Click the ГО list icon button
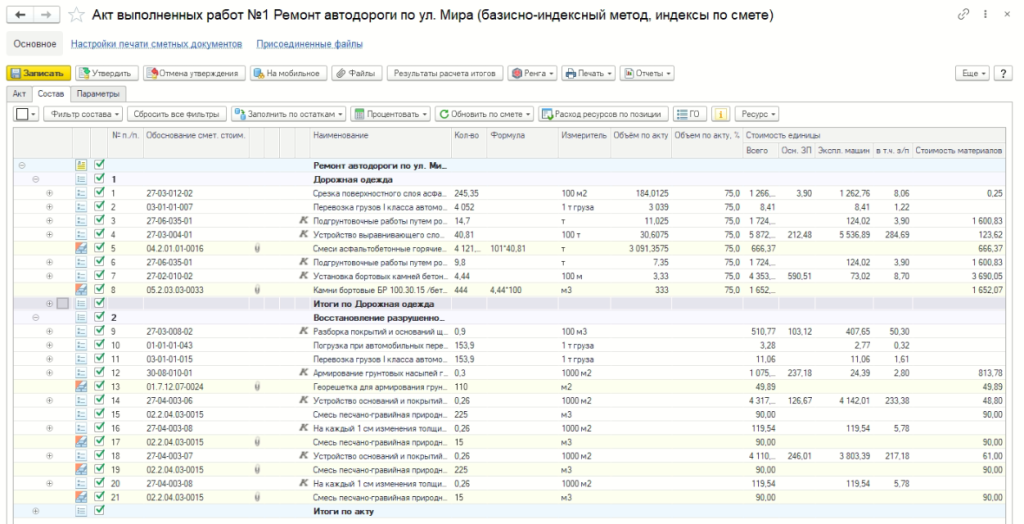 point(688,114)
